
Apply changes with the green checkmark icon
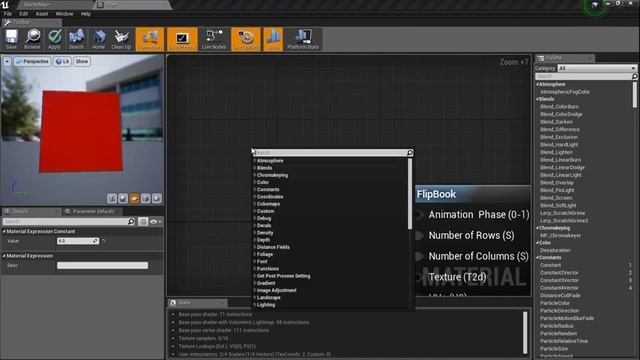tap(54, 39)
